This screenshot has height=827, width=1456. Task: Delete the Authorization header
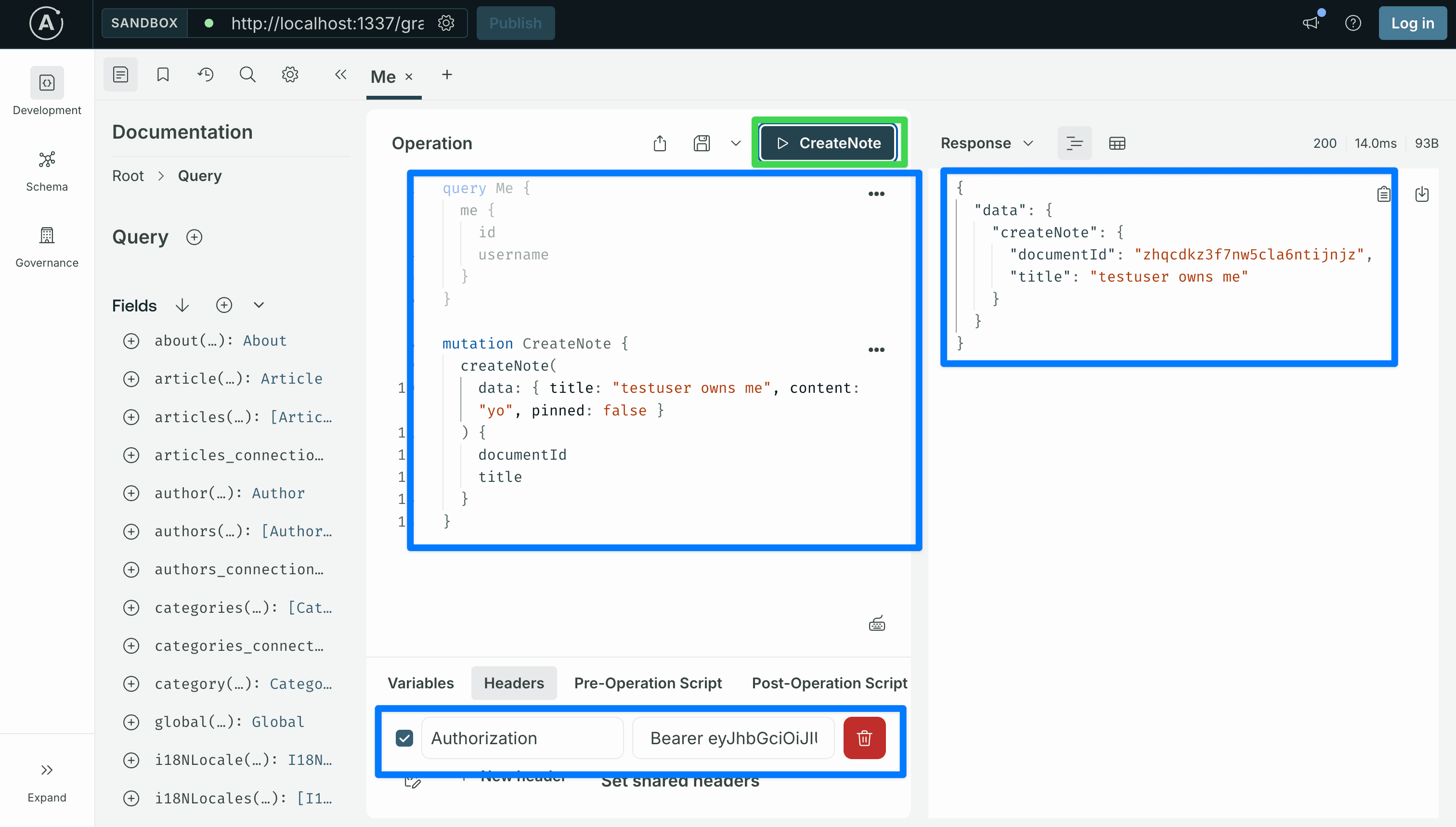[864, 738]
